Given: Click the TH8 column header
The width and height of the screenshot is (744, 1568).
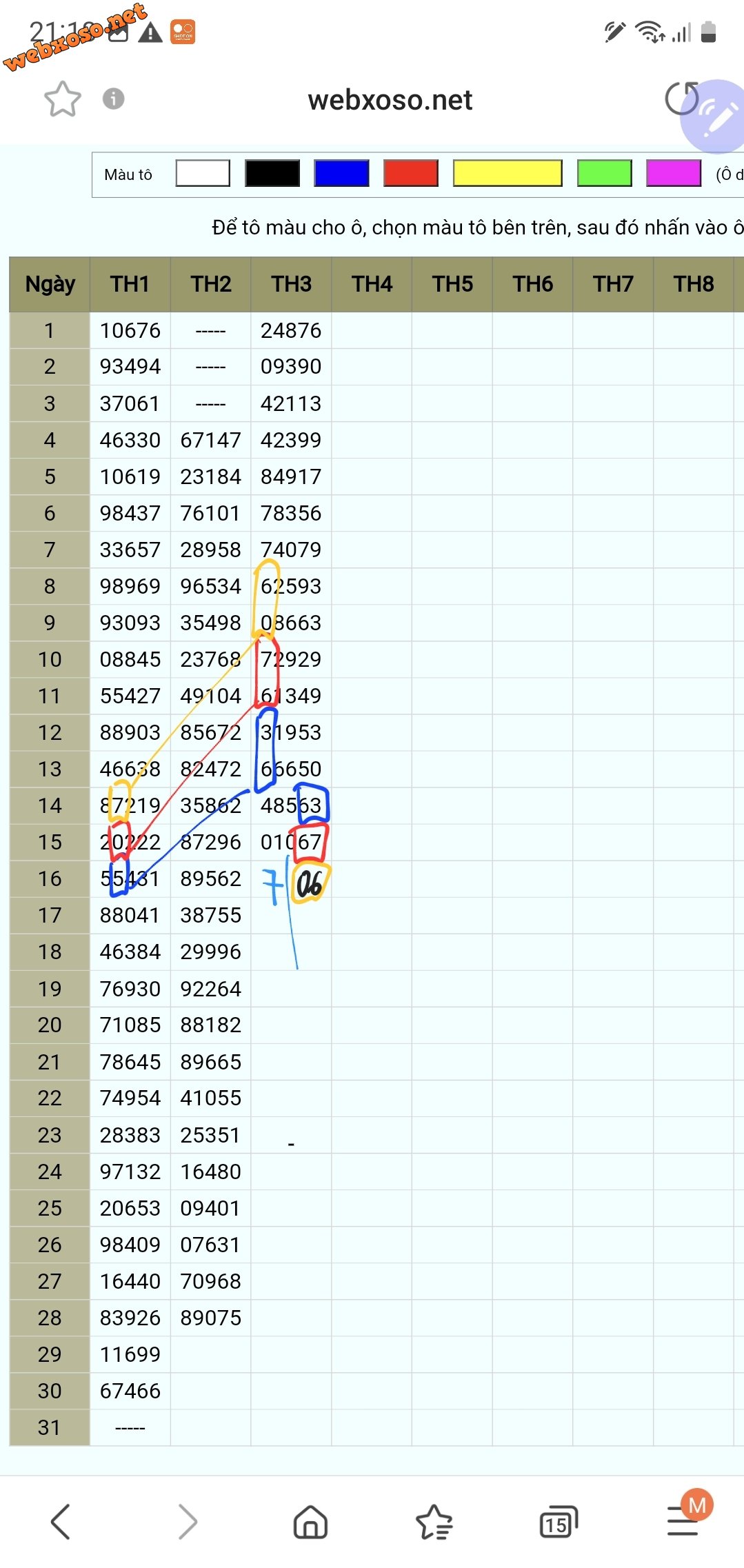Looking at the screenshot, I should tap(694, 284).
